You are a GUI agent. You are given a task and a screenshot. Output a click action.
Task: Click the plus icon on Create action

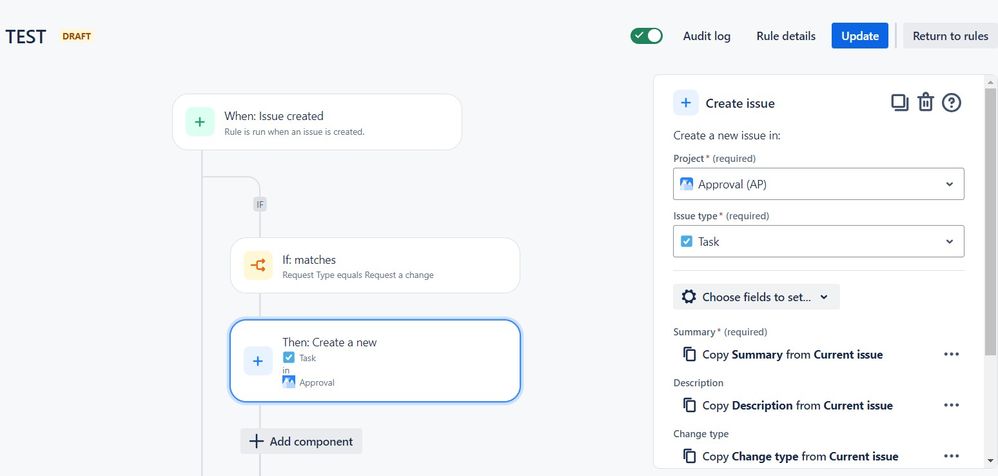258,361
